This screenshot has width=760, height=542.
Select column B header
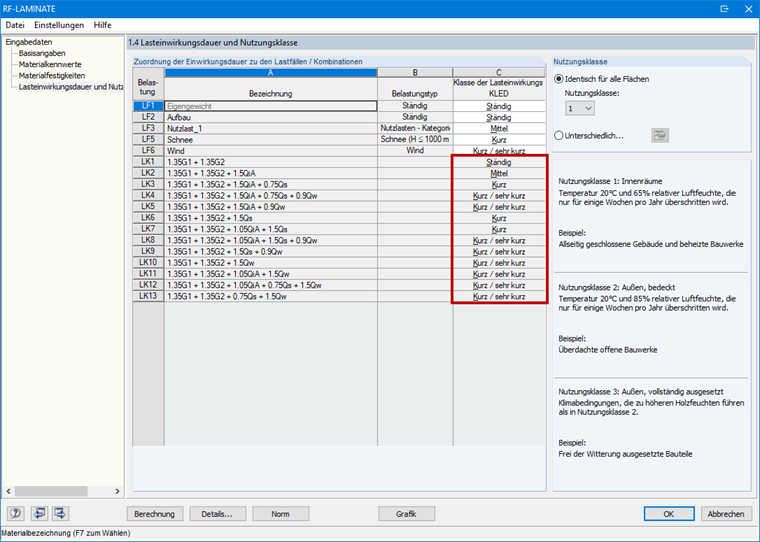415,73
